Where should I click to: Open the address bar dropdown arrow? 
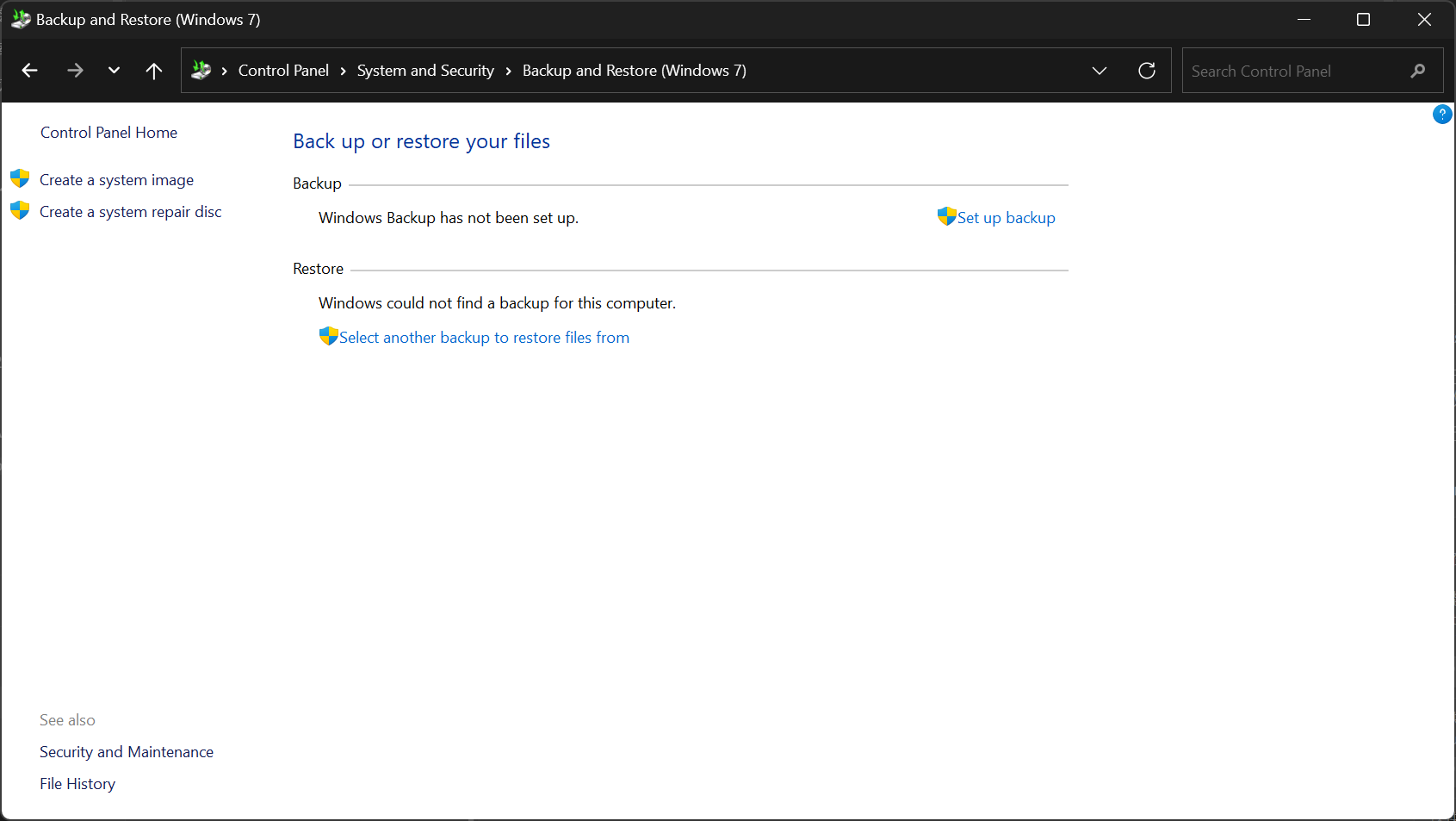pyautogui.click(x=1100, y=70)
